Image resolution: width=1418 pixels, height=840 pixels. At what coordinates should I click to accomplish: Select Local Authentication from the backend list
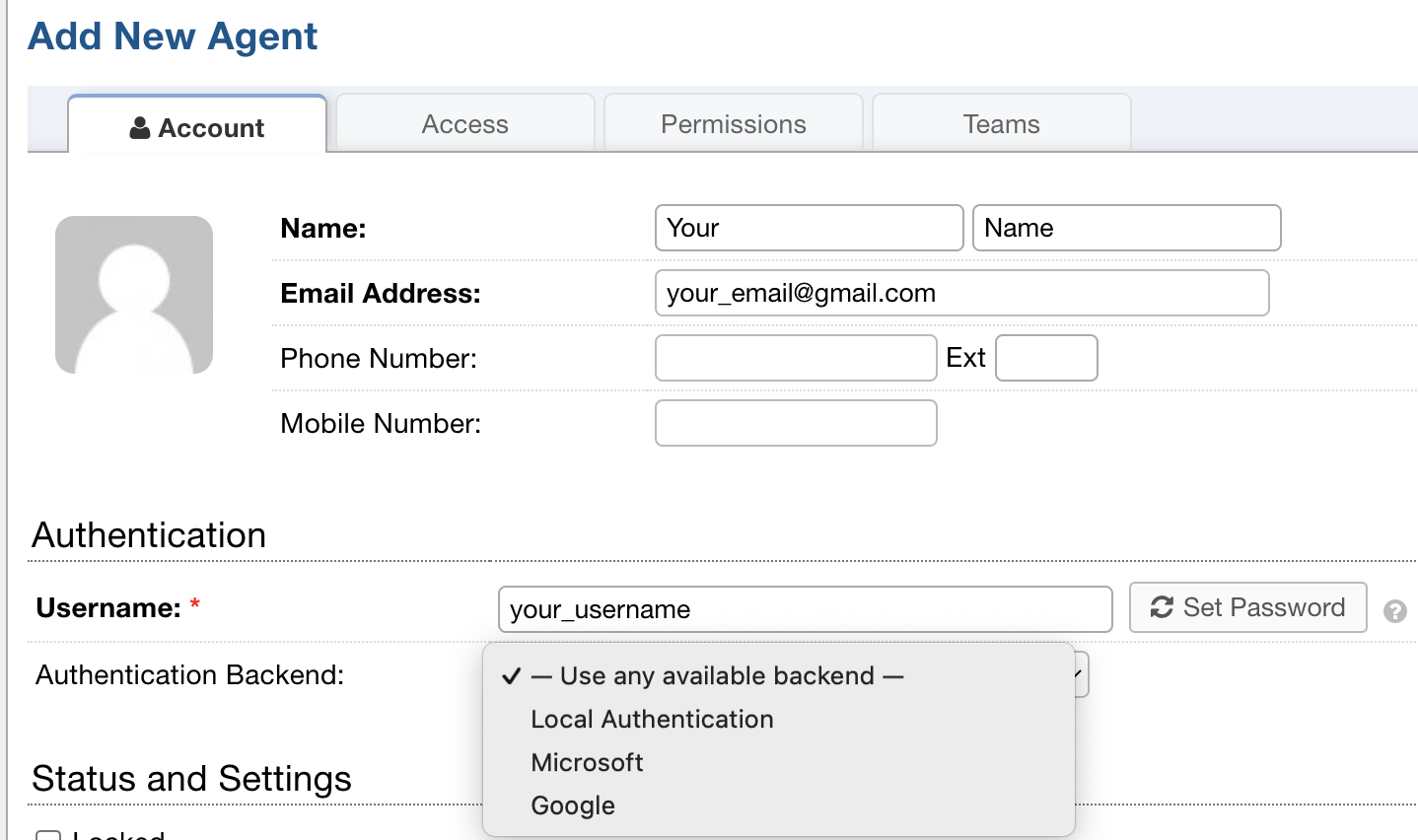click(x=652, y=719)
